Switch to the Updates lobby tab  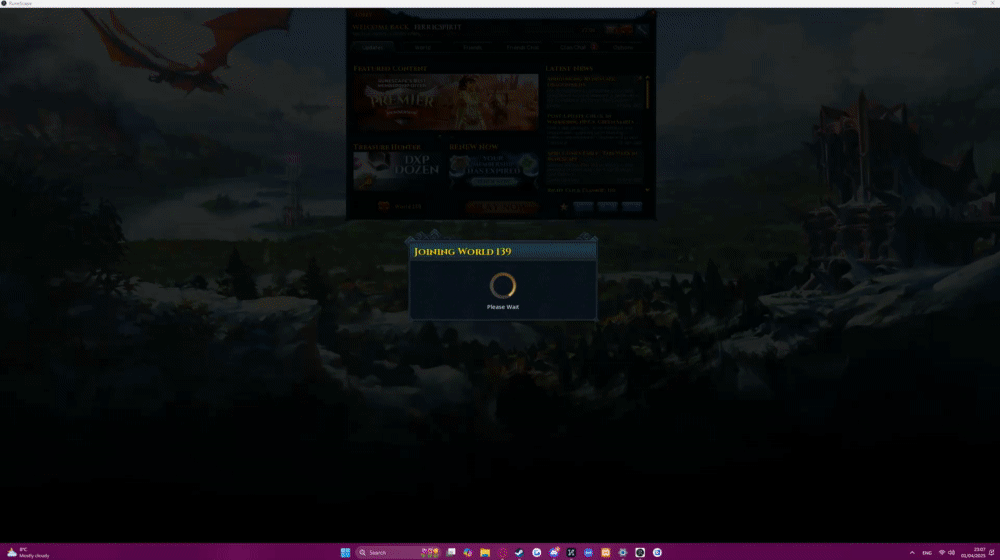[372, 47]
